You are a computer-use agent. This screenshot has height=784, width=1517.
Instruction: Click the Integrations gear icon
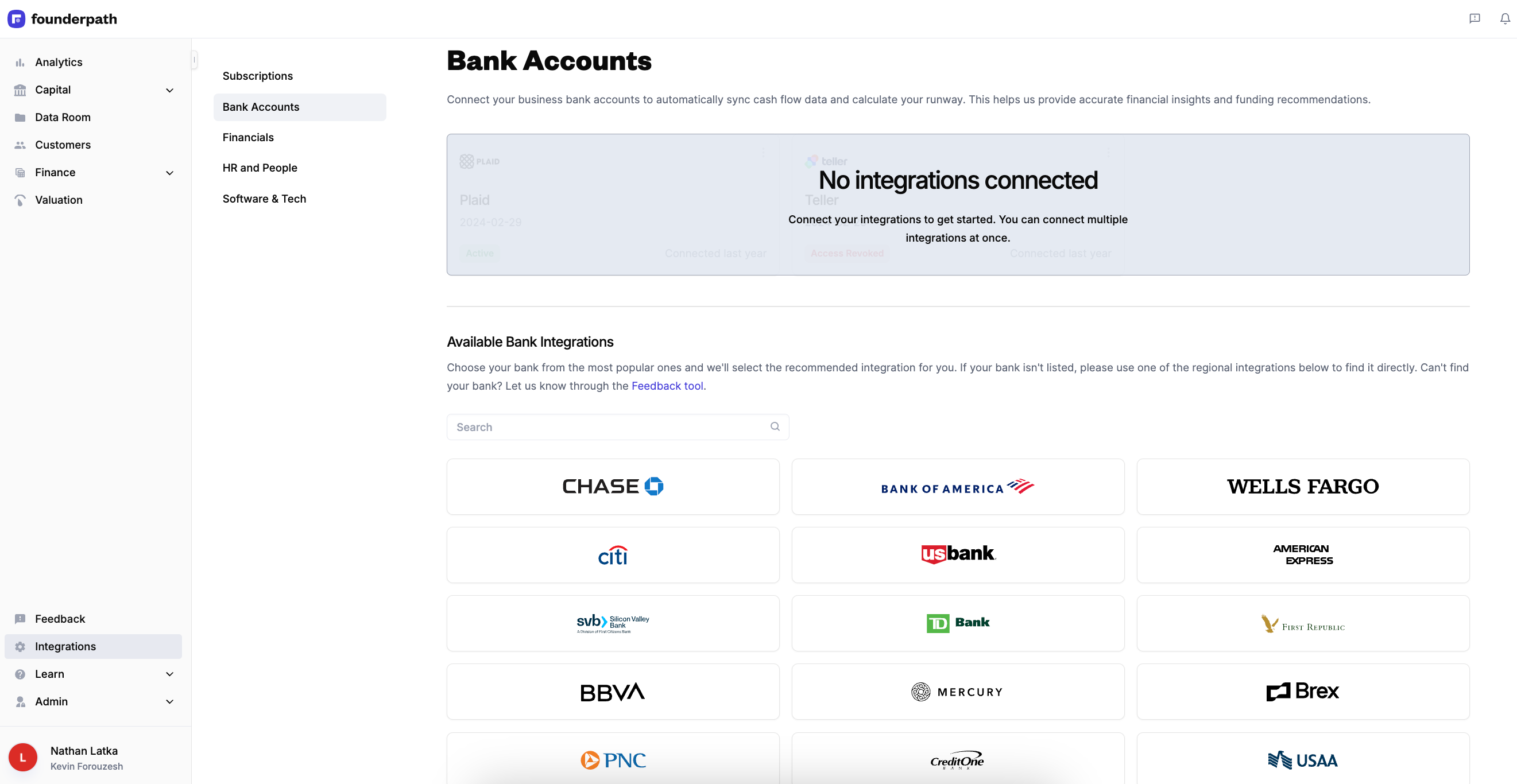pyautogui.click(x=20, y=647)
